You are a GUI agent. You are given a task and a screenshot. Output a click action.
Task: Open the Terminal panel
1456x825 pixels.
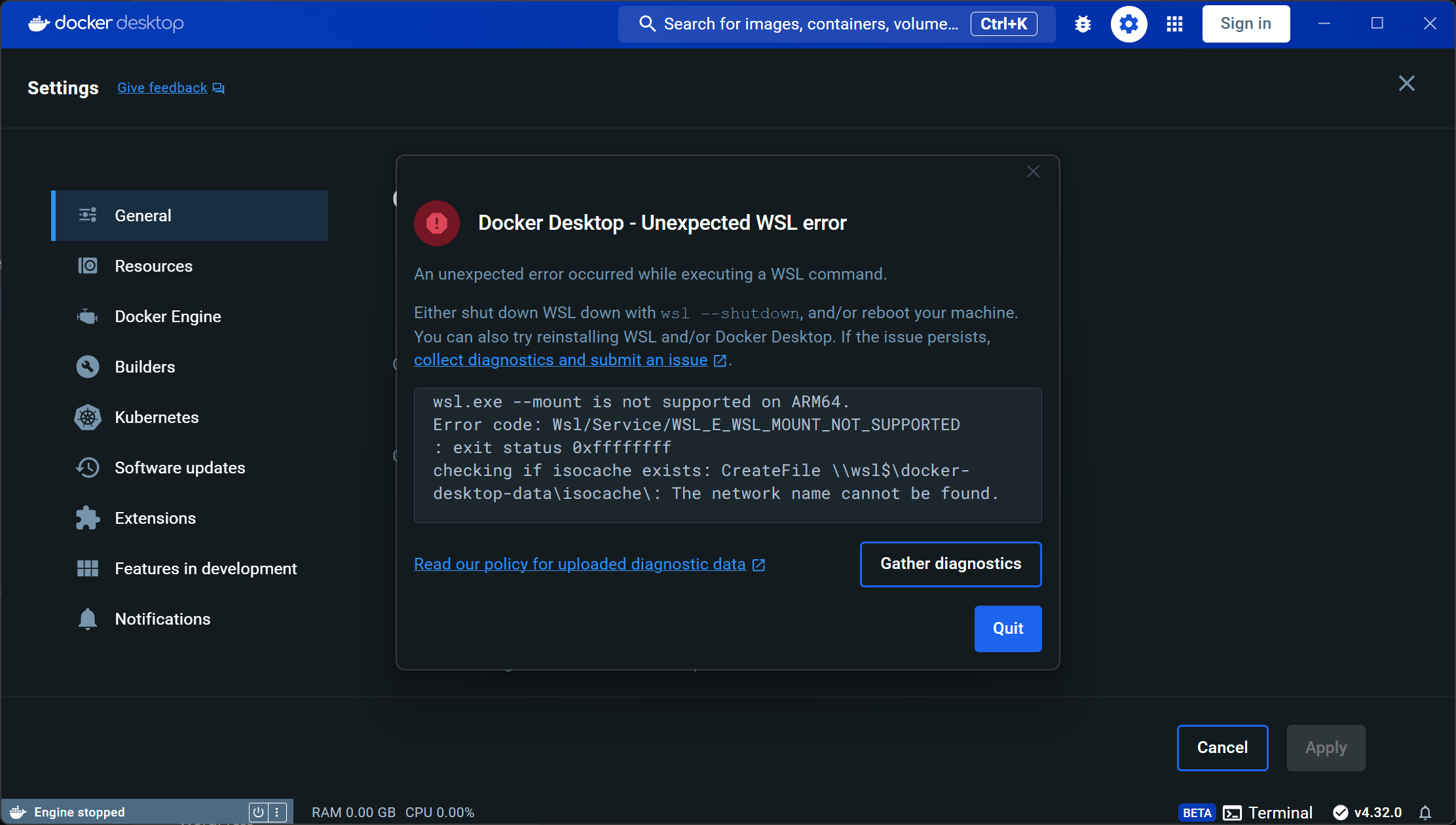1267,813
